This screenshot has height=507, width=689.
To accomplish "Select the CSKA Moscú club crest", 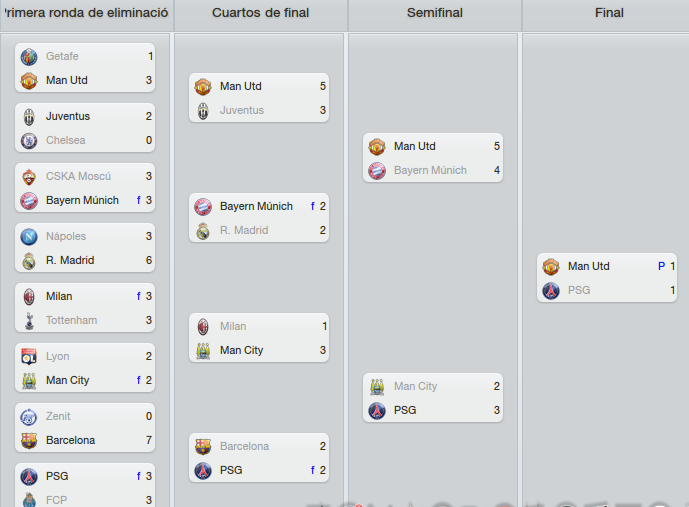I will 29,177.
